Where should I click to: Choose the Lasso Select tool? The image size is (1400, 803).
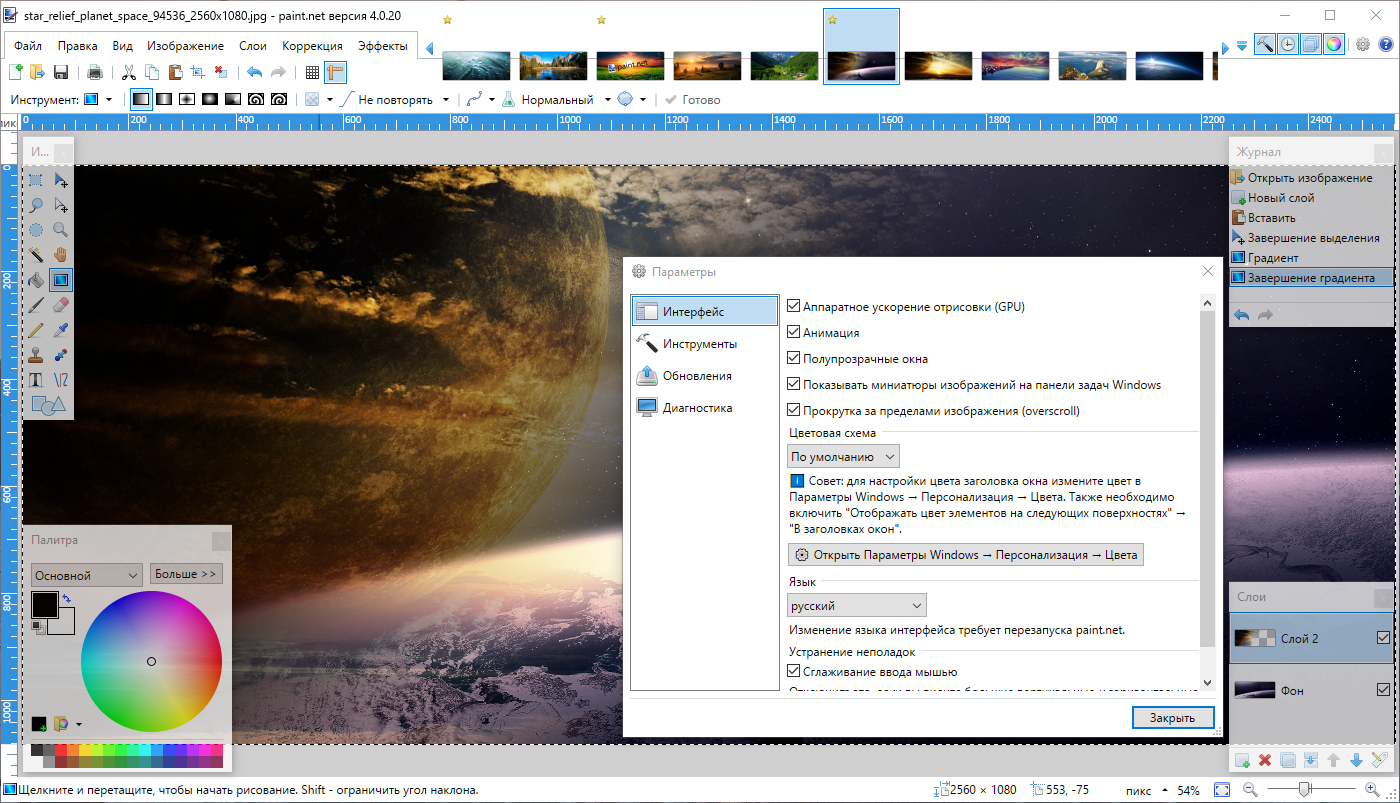click(36, 205)
